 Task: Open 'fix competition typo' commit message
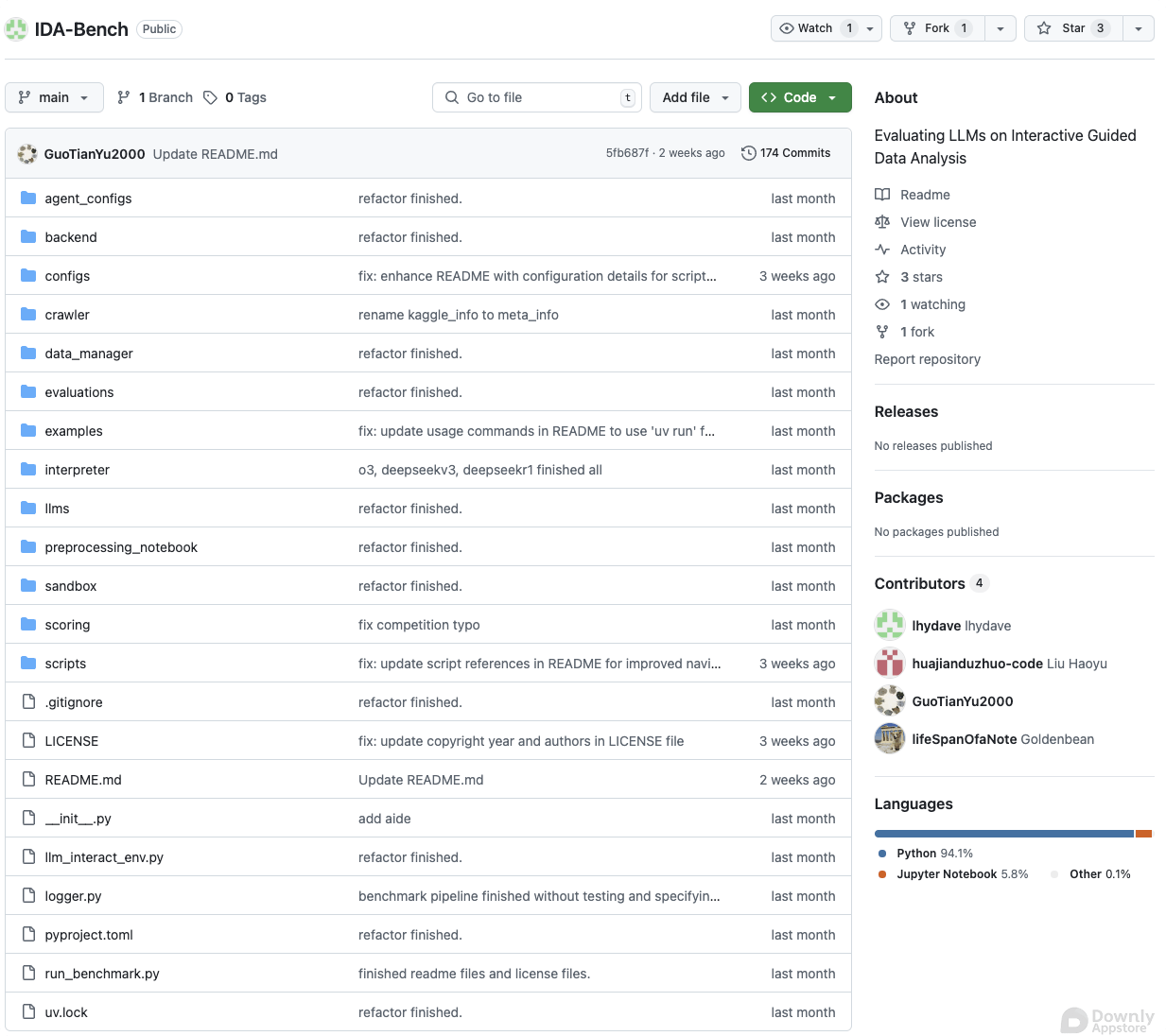tap(419, 625)
